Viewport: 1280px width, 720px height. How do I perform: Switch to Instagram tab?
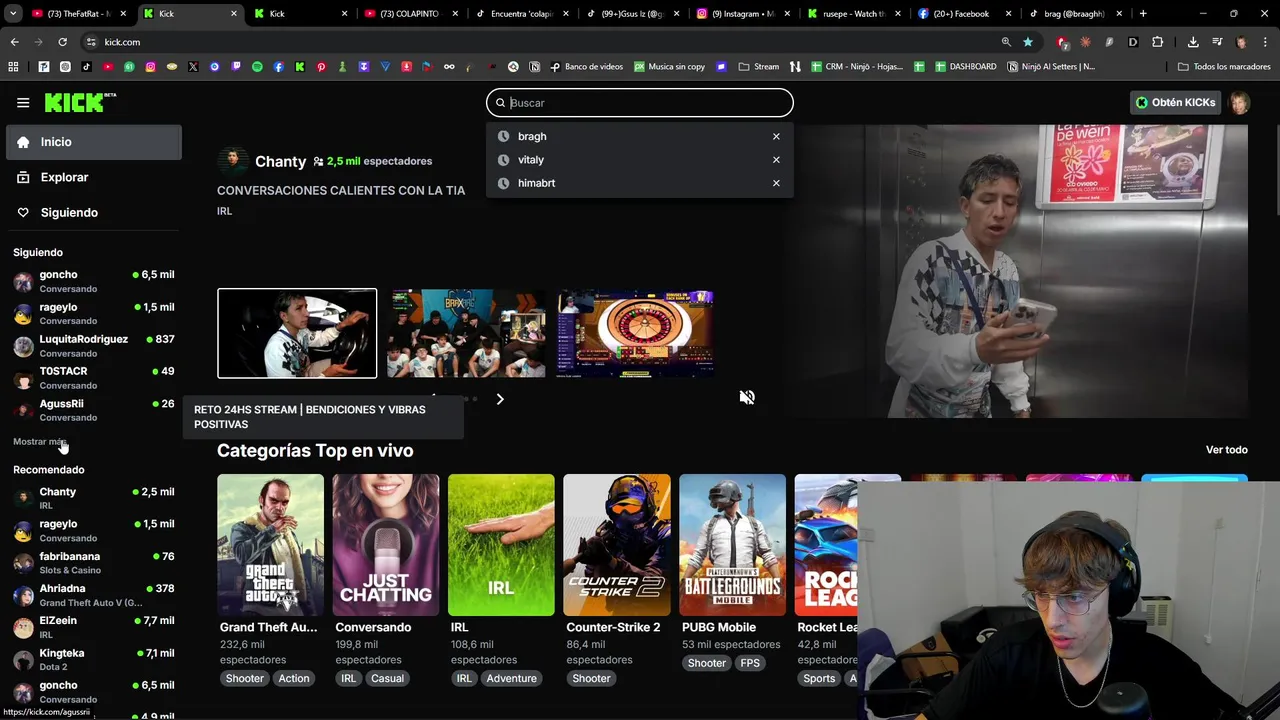[x=742, y=14]
